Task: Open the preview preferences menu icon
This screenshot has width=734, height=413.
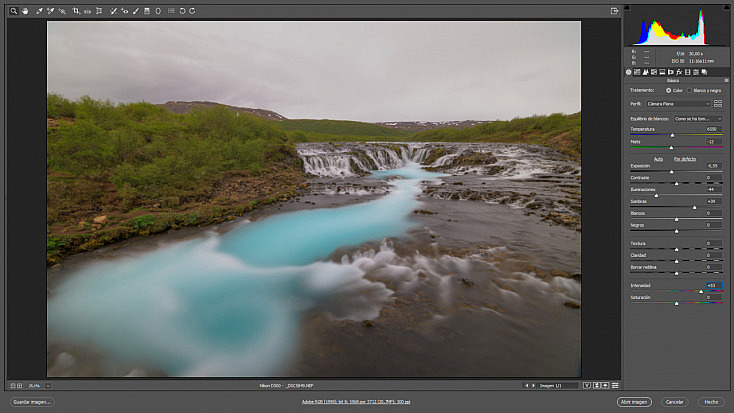Action: [615, 386]
